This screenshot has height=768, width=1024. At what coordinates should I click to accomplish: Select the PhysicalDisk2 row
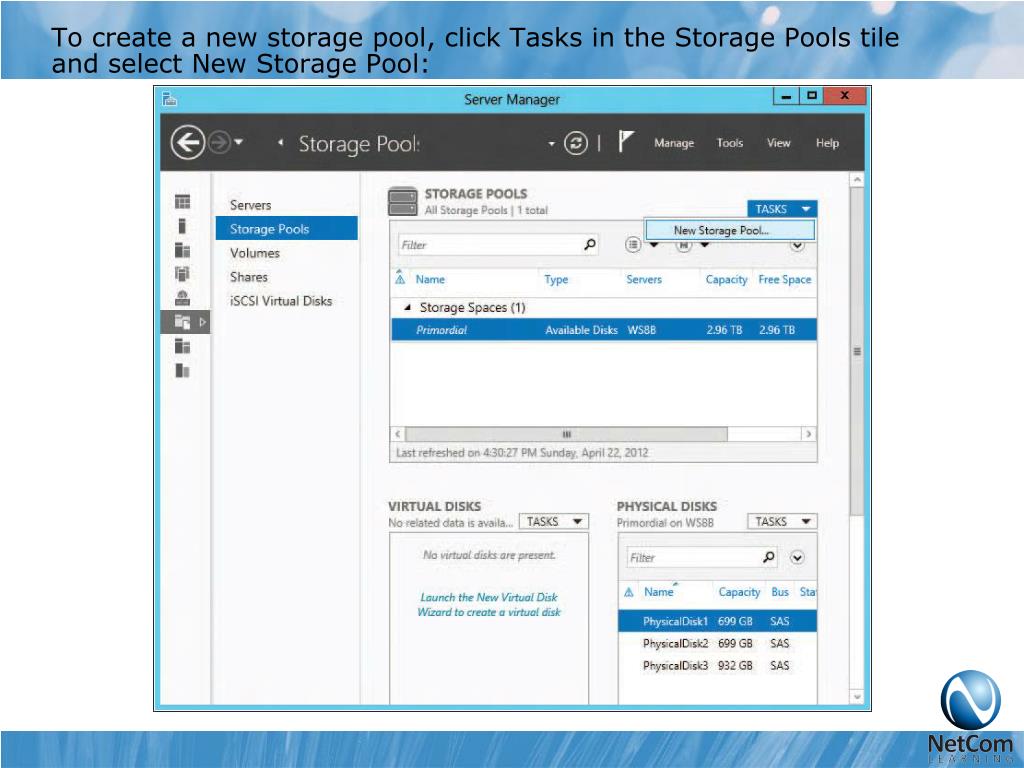pyautogui.click(x=717, y=643)
